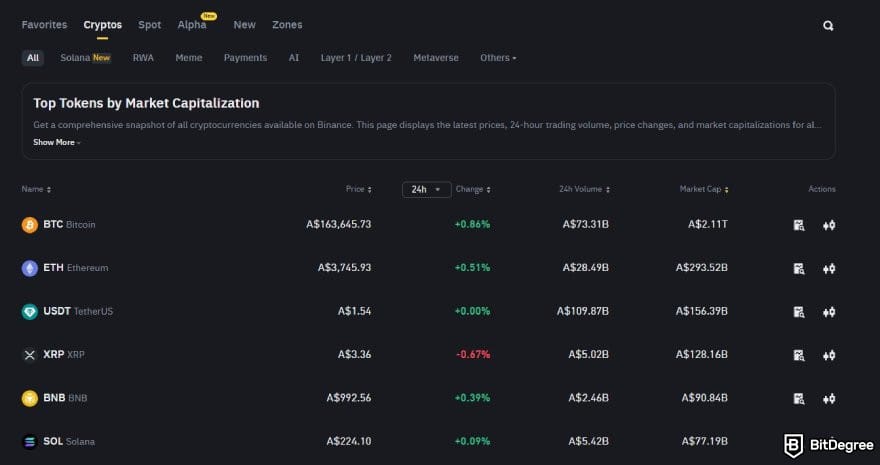Image resolution: width=880 pixels, height=465 pixels.
Task: Open the 24h timeframe dropdown
Action: click(x=427, y=190)
